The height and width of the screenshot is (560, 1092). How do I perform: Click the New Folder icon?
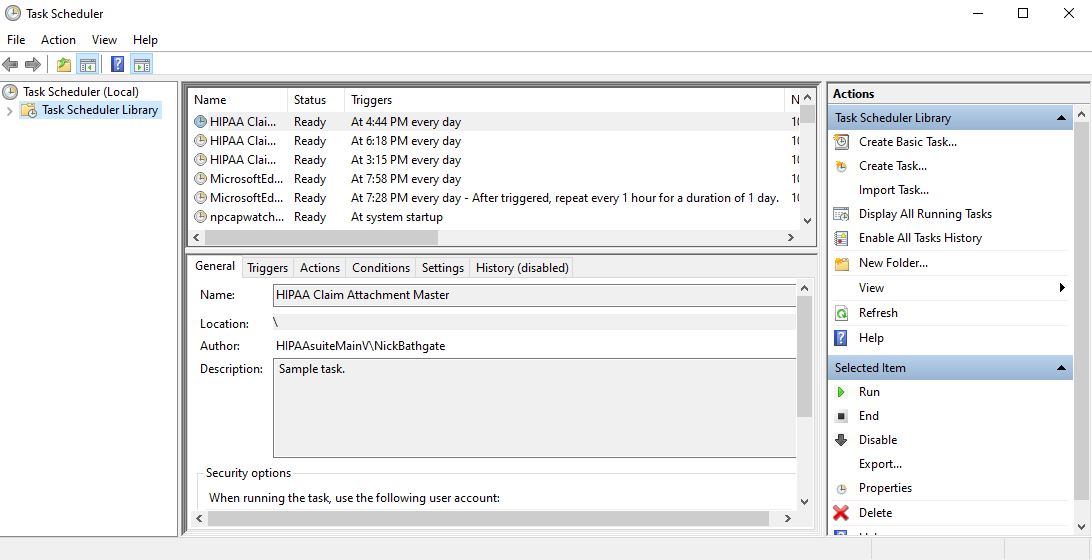click(841, 263)
